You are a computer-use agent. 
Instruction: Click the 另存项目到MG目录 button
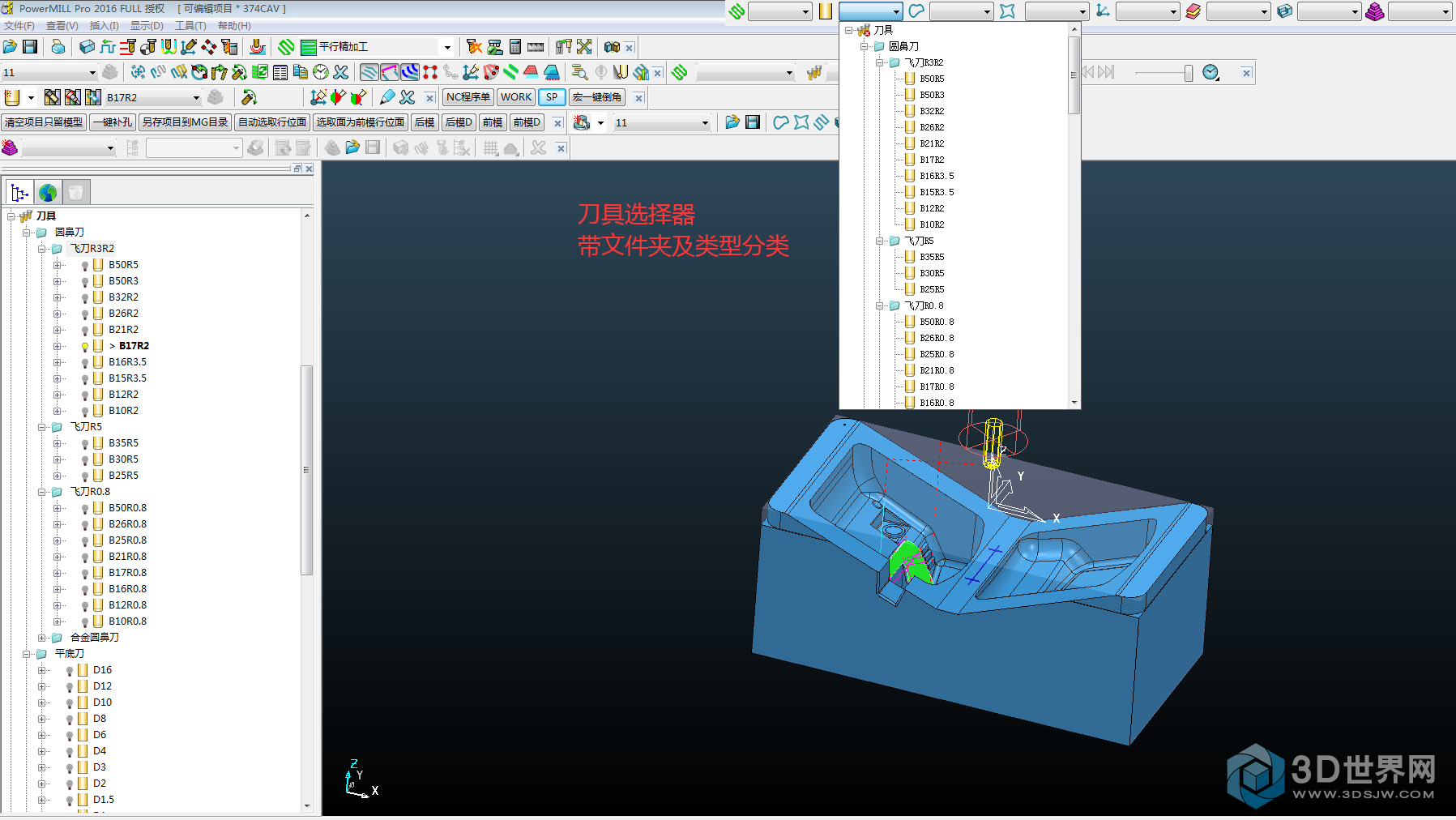tap(185, 122)
